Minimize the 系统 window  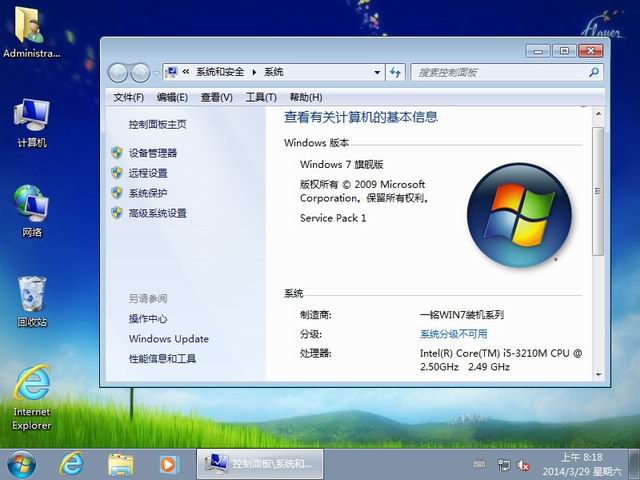pos(538,51)
